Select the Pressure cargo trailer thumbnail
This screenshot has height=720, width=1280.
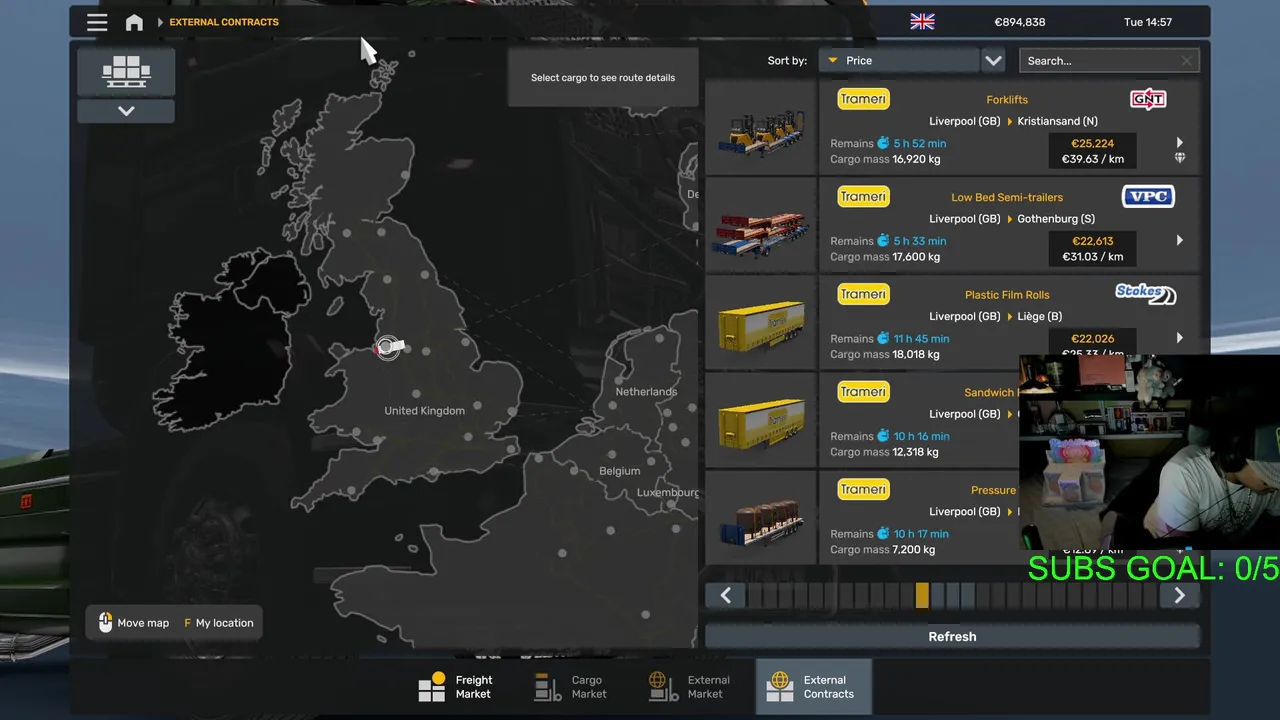click(x=761, y=518)
